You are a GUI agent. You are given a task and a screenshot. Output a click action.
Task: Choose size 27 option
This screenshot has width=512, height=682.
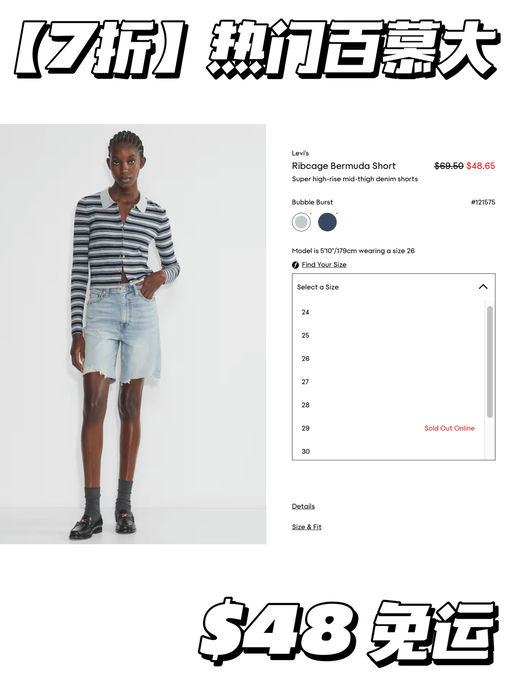(388, 382)
